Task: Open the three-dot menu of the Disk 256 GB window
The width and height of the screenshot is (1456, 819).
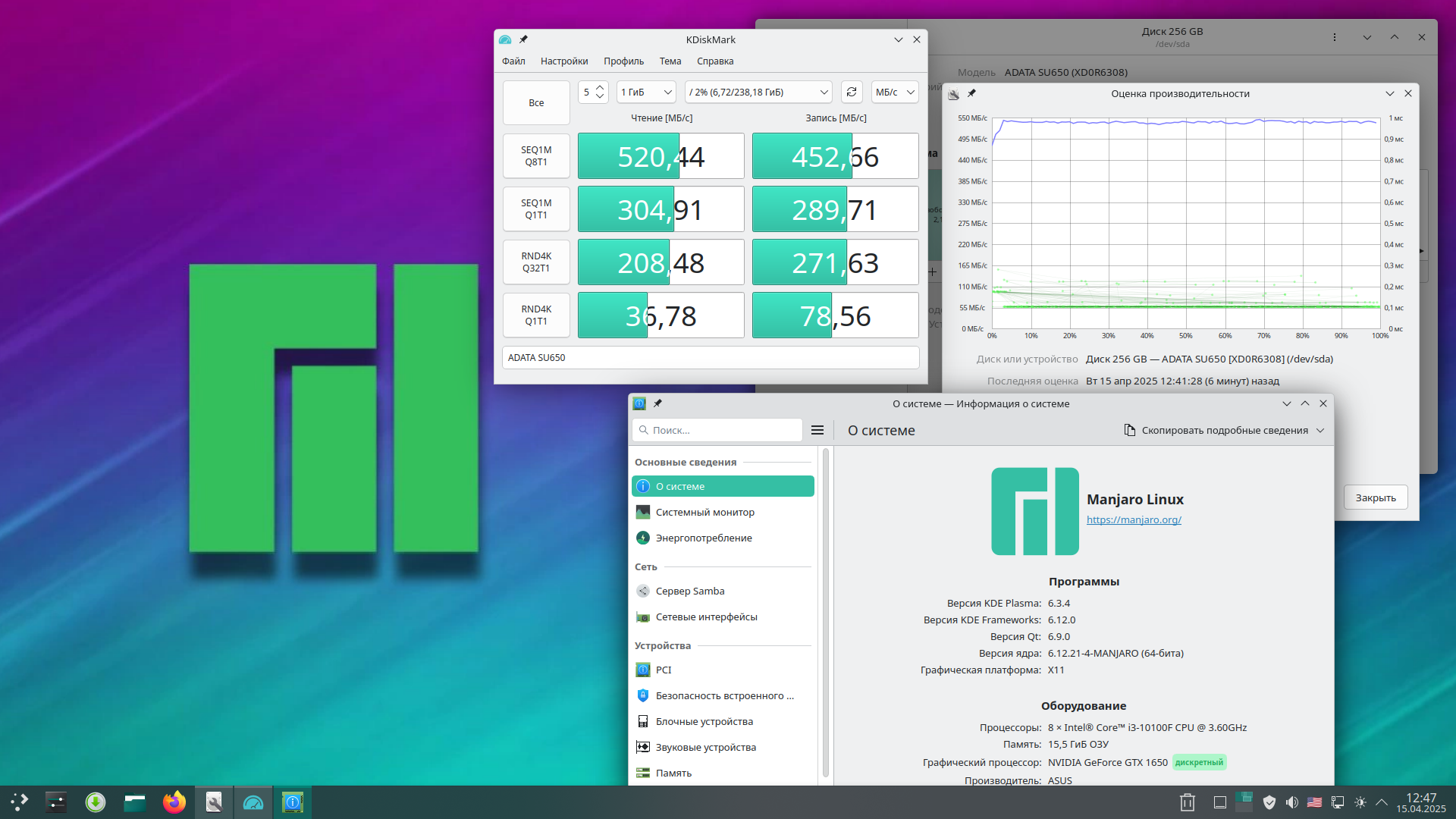Action: click(1335, 37)
